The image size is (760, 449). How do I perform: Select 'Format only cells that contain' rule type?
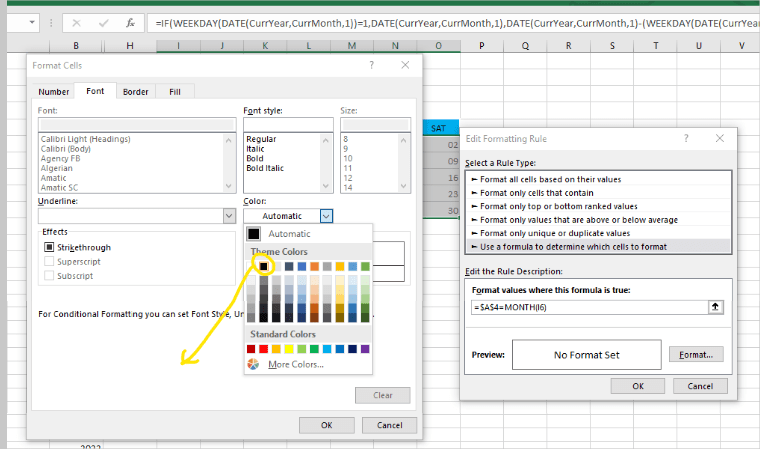(537, 192)
